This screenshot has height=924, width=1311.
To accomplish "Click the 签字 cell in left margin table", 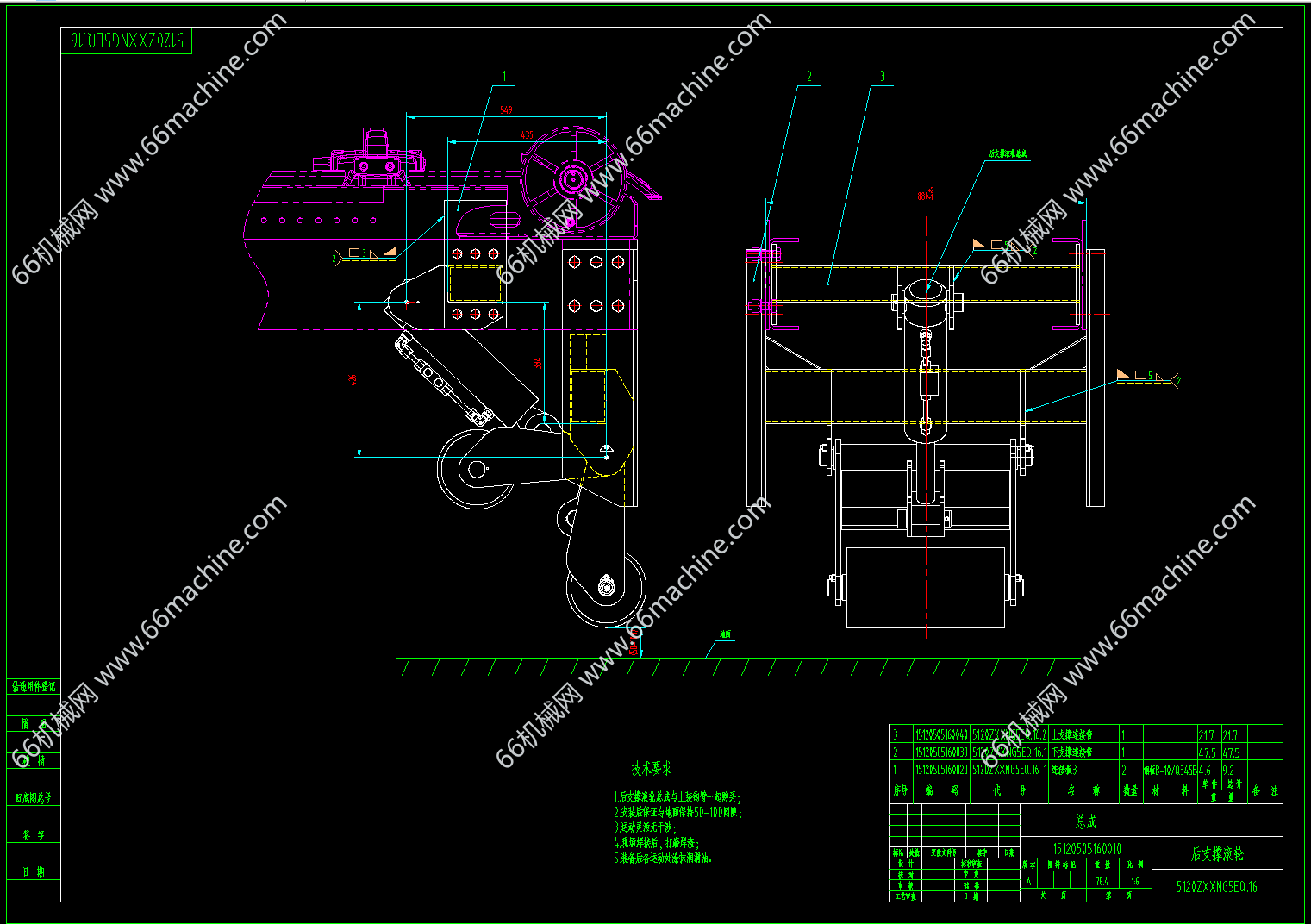I will click(x=34, y=835).
